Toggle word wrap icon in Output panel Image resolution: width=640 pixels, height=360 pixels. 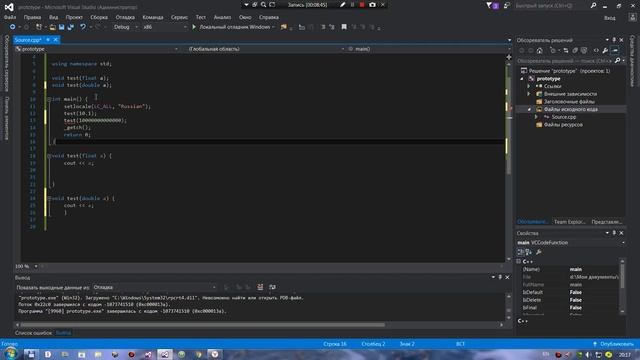[x=272, y=287]
